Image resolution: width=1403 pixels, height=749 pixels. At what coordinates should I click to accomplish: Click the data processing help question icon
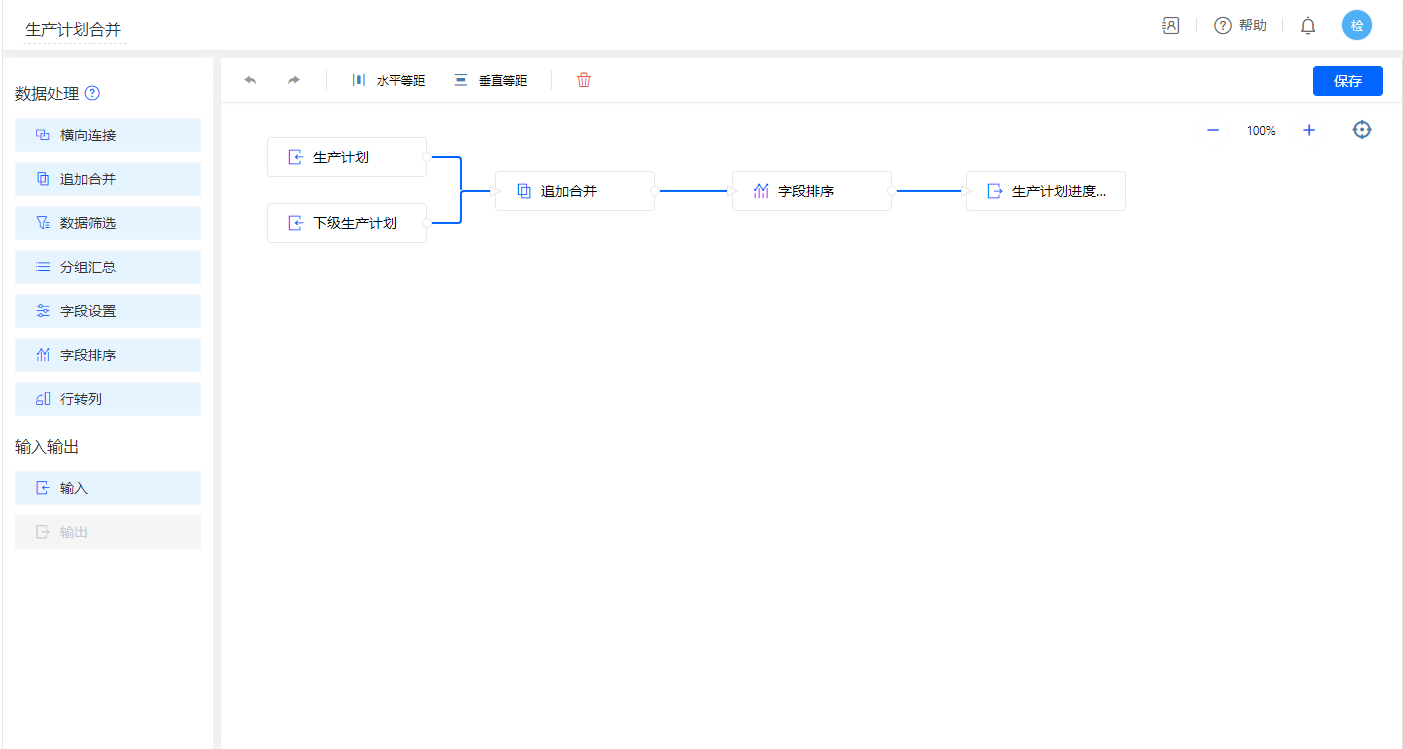(x=92, y=94)
